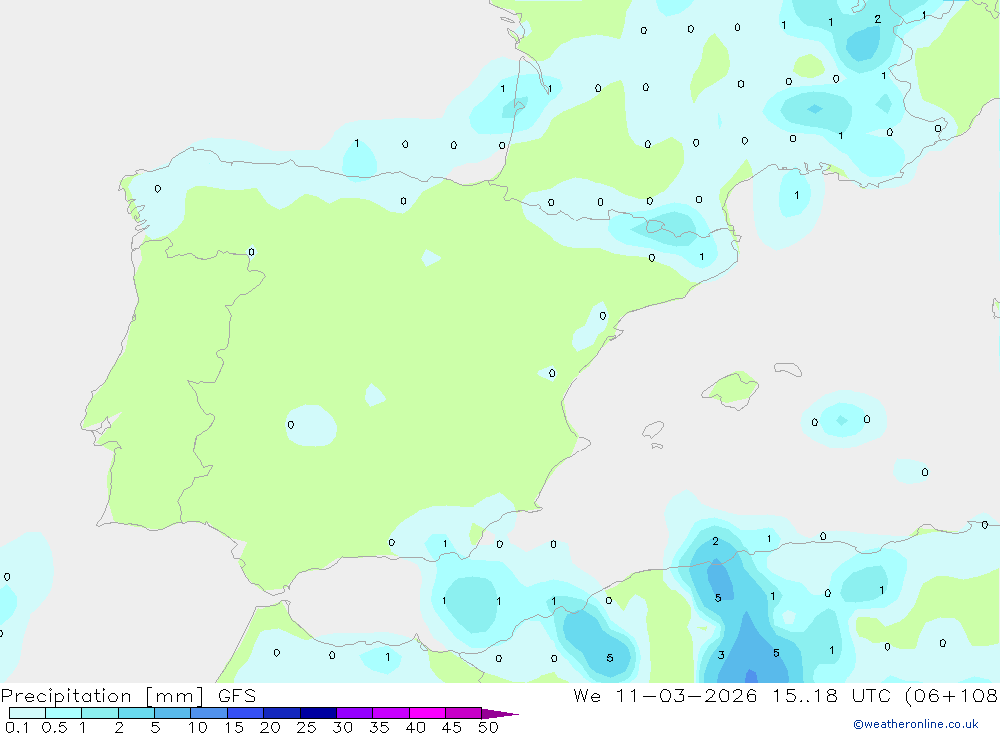
Task: Pick the 10–15 mm legend color swatch
Action: point(209,713)
